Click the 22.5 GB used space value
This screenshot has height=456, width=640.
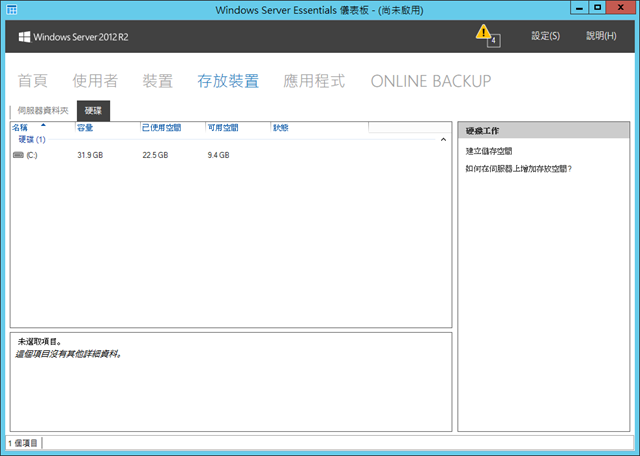[155, 155]
